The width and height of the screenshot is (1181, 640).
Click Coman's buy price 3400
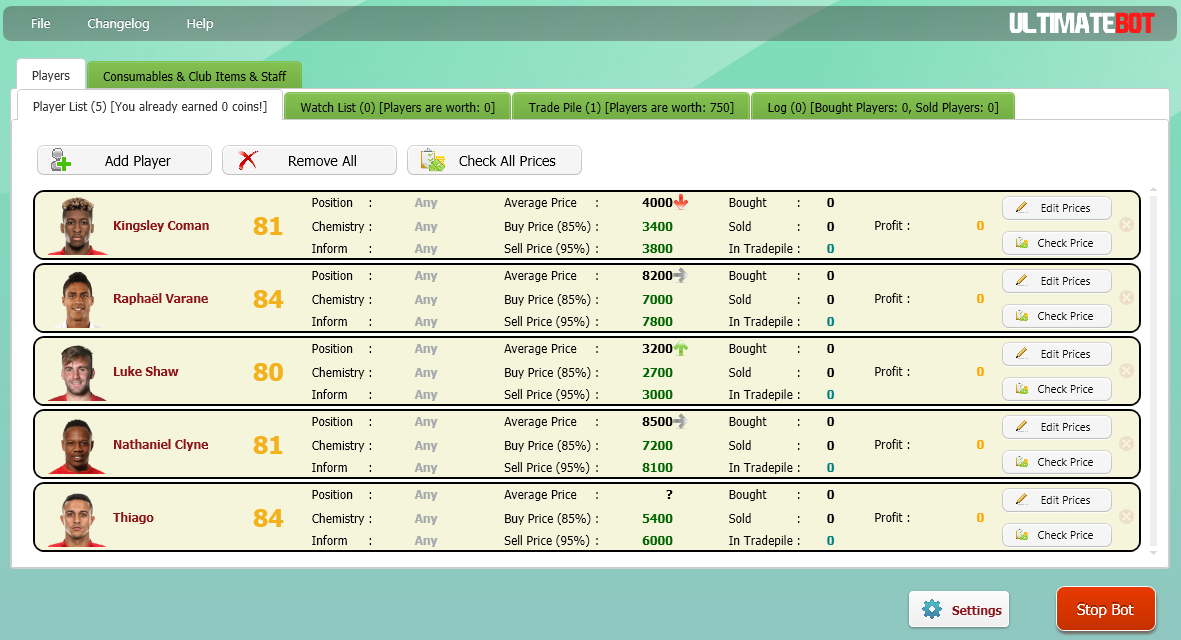coord(658,226)
